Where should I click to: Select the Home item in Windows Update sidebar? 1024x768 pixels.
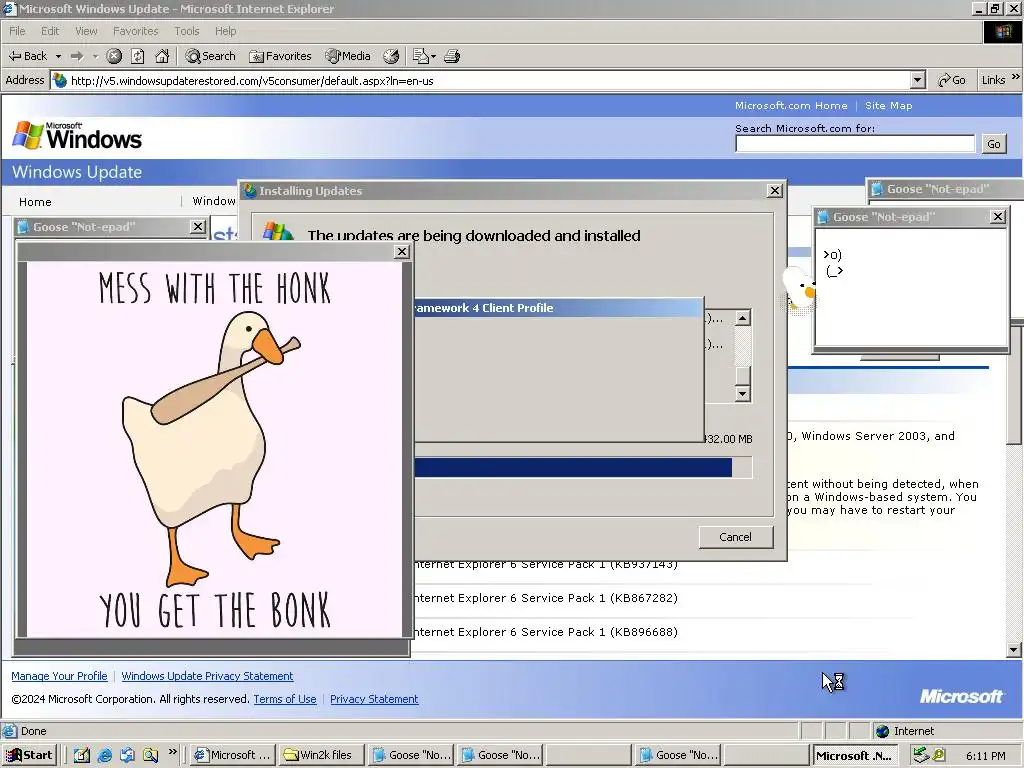coord(35,202)
